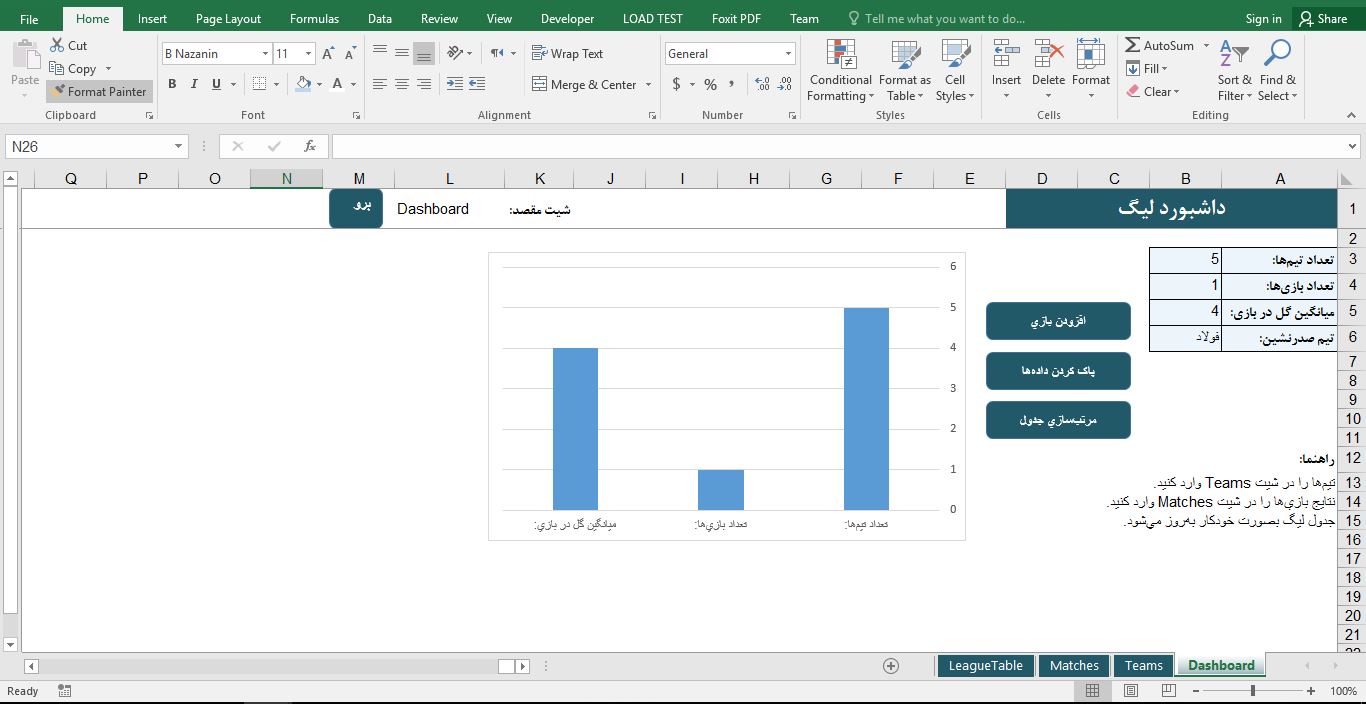This screenshot has width=1366, height=704.
Task: Switch to the Formulas tab
Action: (x=314, y=18)
